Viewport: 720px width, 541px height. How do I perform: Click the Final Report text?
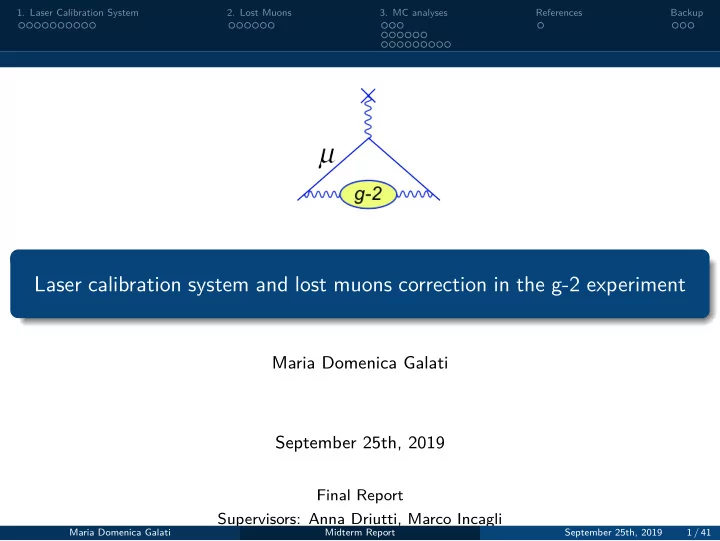(x=360, y=495)
